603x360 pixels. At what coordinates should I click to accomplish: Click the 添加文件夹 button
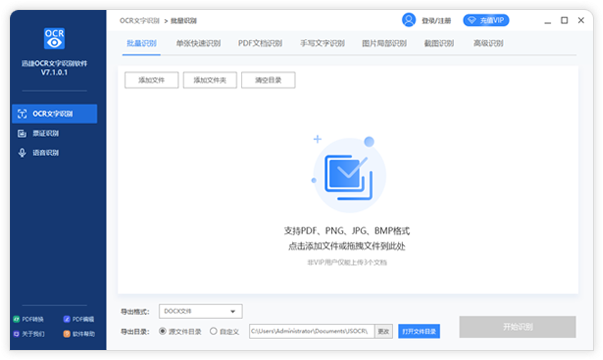[210, 80]
